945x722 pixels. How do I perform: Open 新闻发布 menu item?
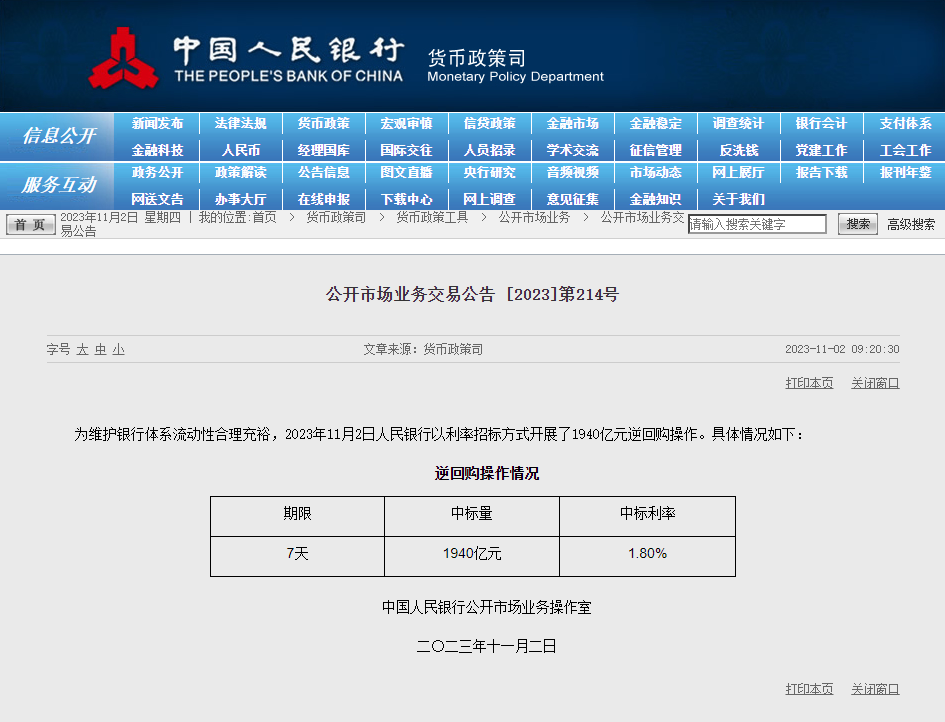tap(157, 124)
